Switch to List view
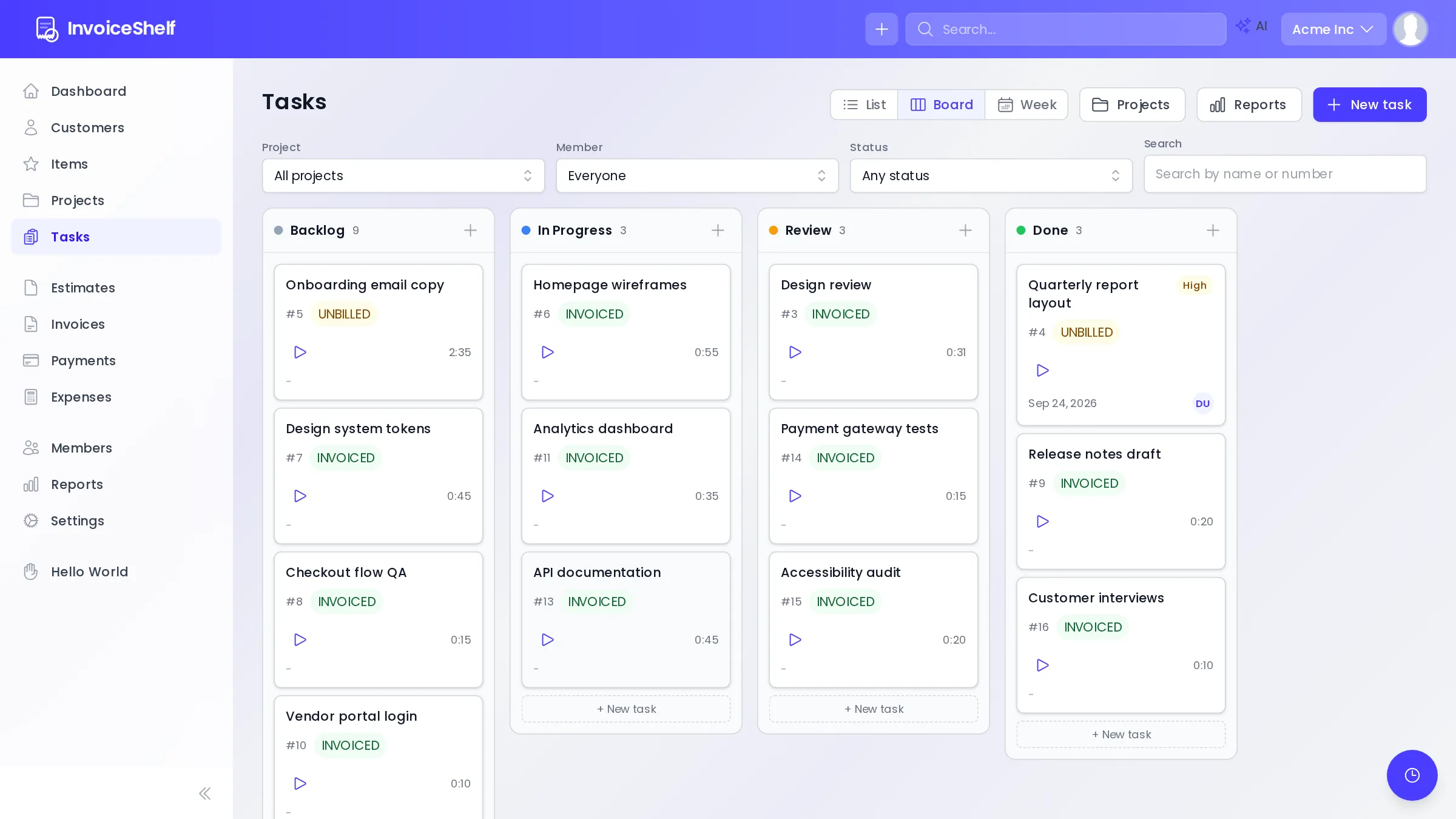The width and height of the screenshot is (1456, 819). pyautogui.click(x=864, y=104)
